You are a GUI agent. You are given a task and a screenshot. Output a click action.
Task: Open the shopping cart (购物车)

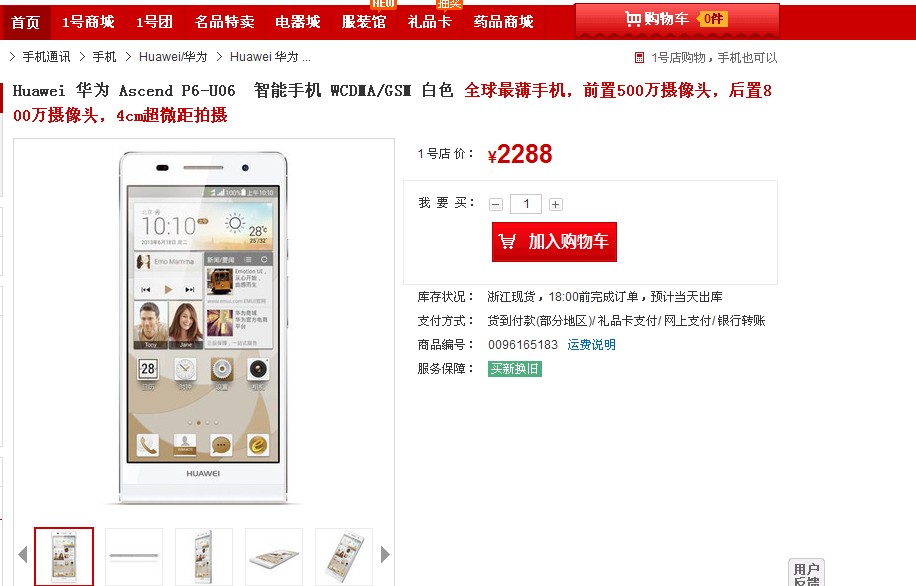pyautogui.click(x=677, y=20)
